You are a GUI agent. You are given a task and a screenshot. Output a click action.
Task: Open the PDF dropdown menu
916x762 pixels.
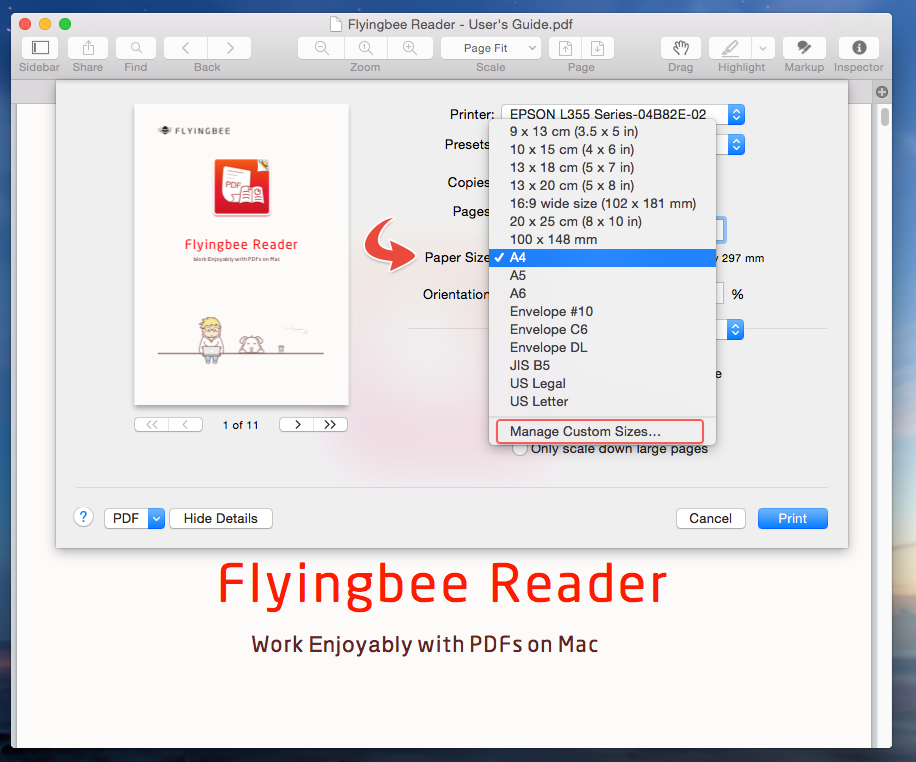134,518
